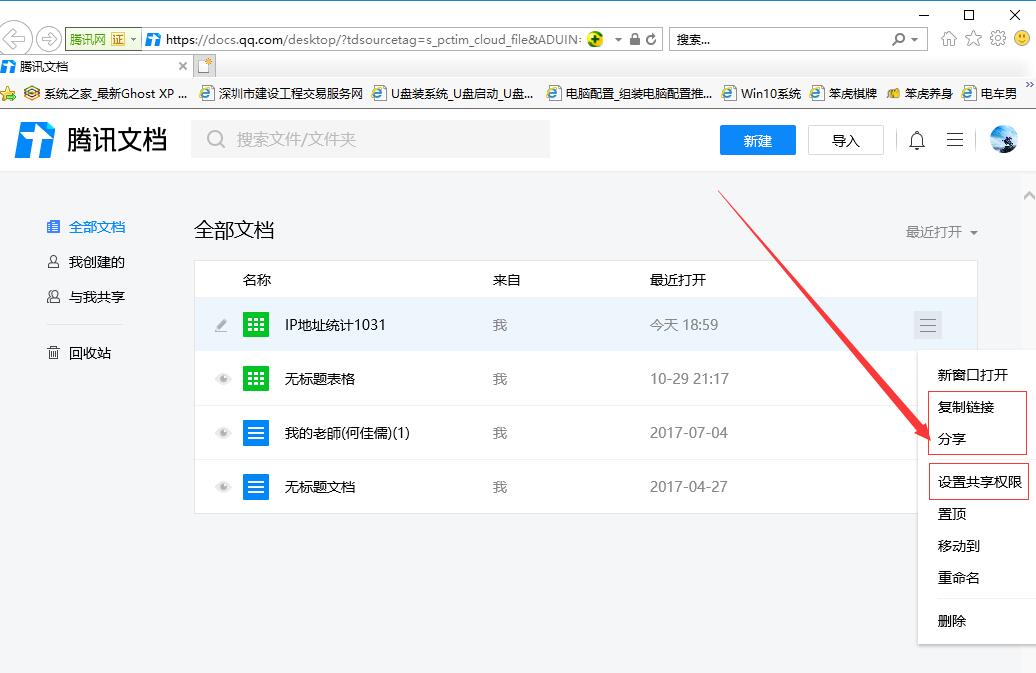
Task: Click the blue 新建 button
Action: click(x=757, y=141)
